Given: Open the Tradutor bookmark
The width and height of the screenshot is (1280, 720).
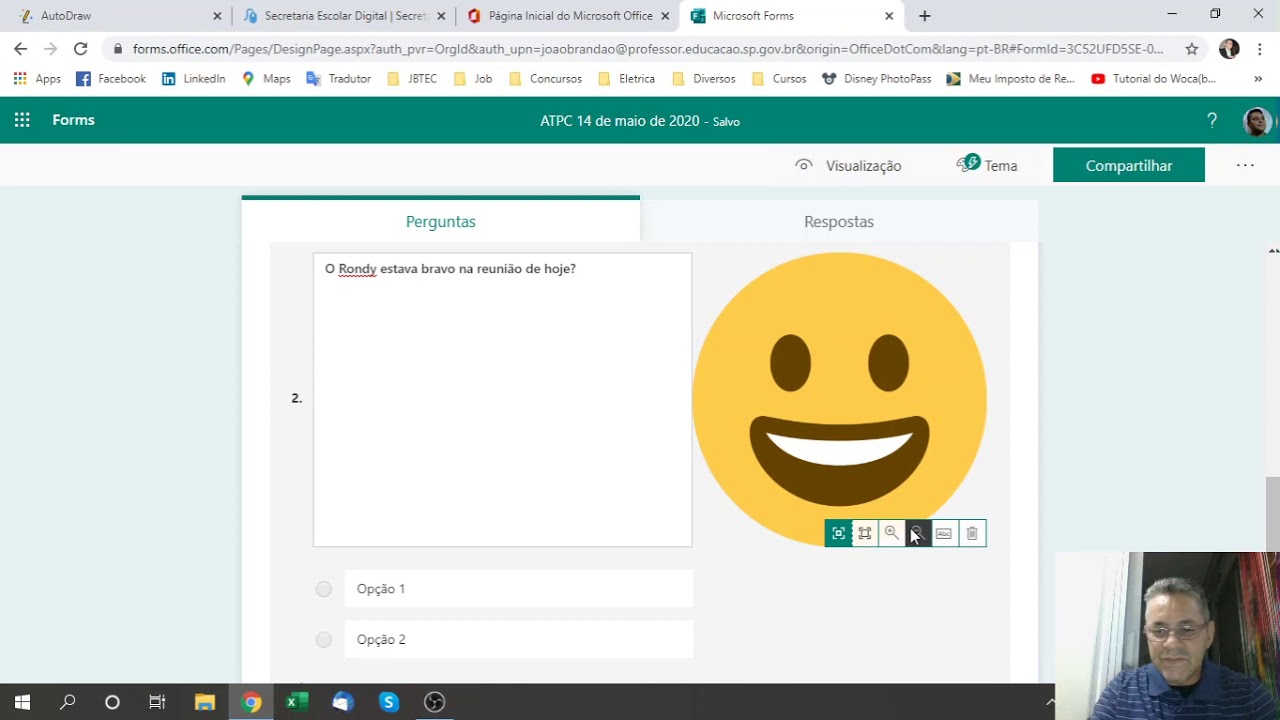Looking at the screenshot, I should (x=338, y=78).
